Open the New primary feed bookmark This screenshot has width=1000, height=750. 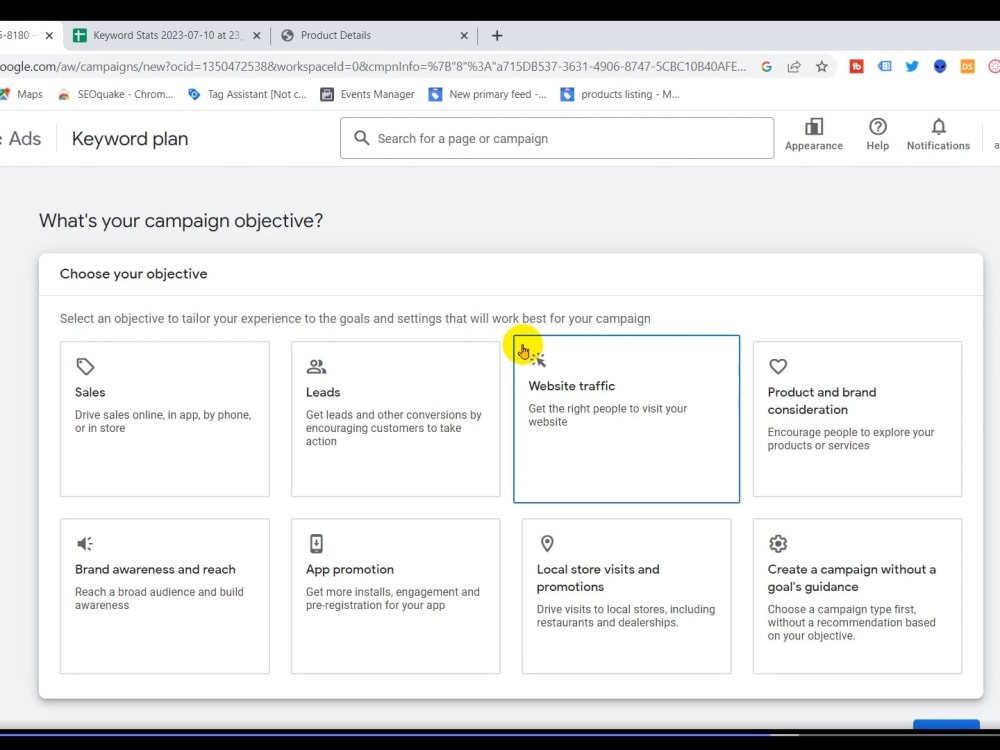point(488,94)
